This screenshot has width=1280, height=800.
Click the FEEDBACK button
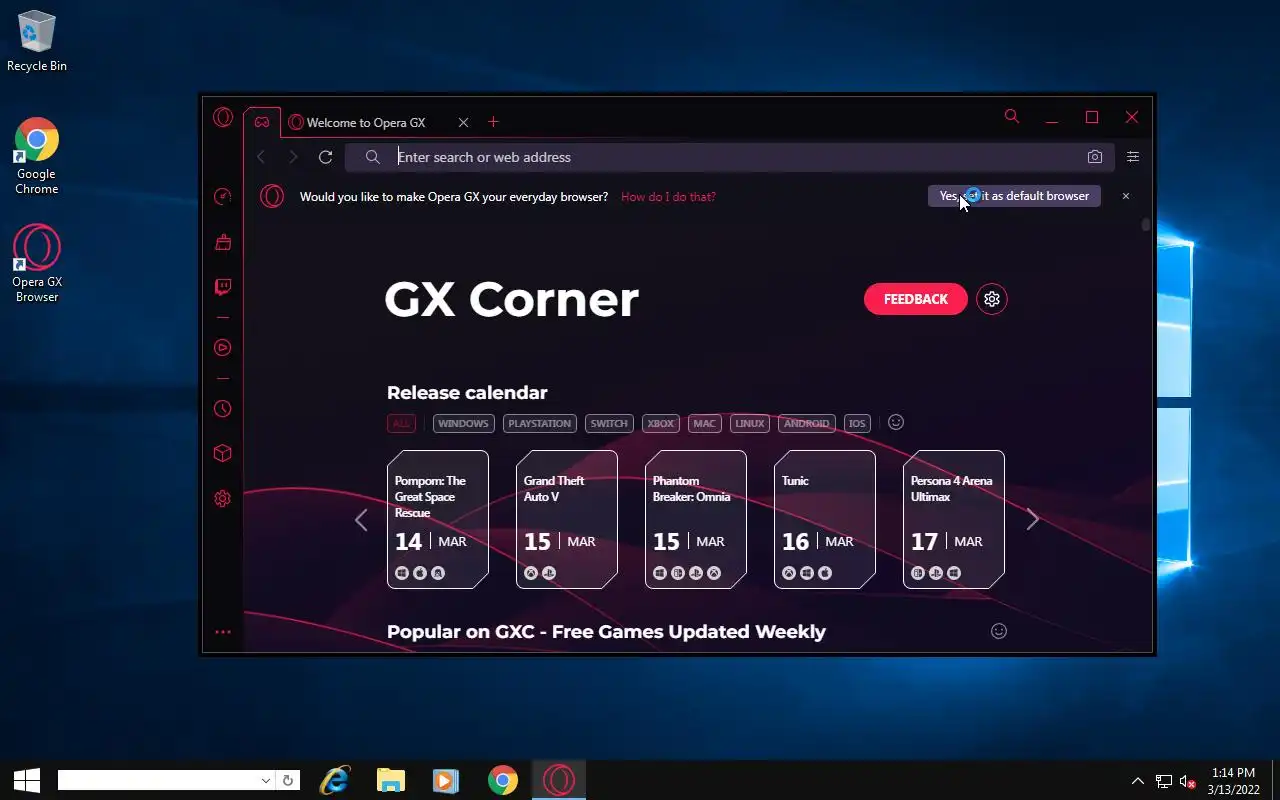916,299
